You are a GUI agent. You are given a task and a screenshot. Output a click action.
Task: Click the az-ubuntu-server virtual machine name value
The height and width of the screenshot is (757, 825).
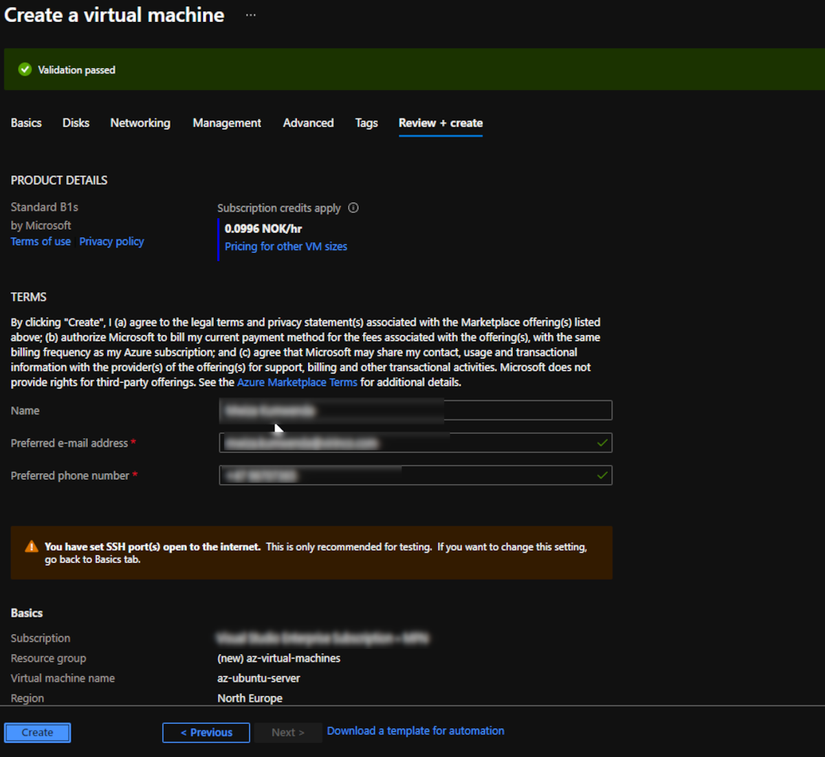(258, 678)
